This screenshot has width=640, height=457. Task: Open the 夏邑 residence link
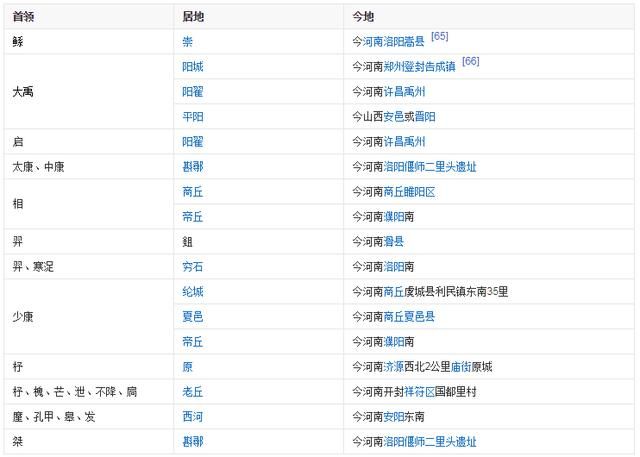pos(193,317)
